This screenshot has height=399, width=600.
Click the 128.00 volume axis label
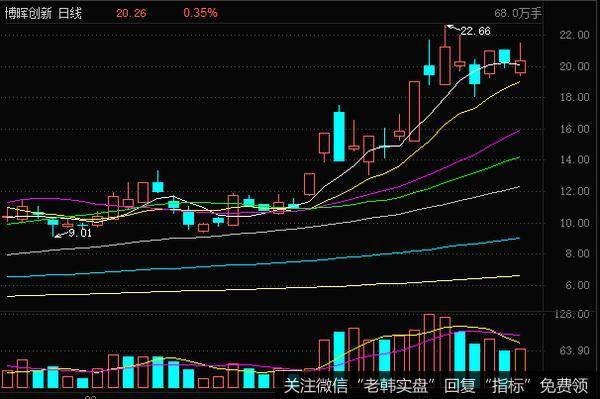pos(572,314)
